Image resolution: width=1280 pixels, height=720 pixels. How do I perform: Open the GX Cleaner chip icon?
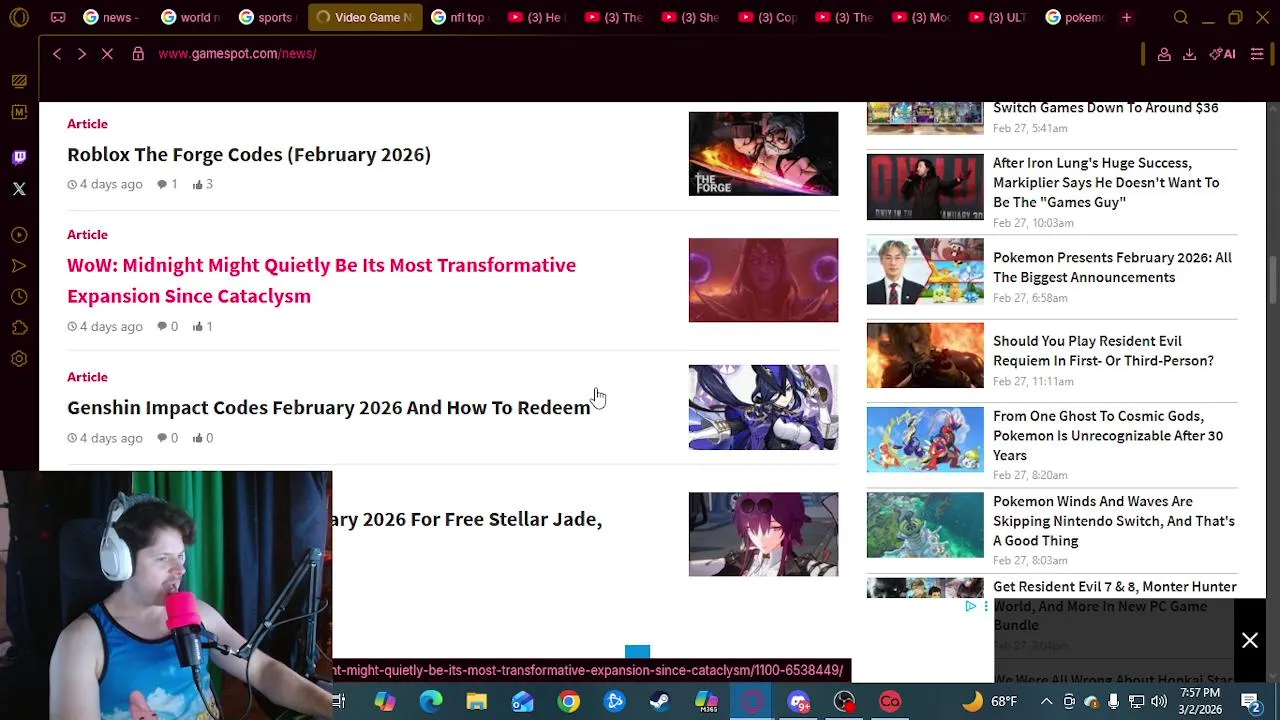point(19,112)
